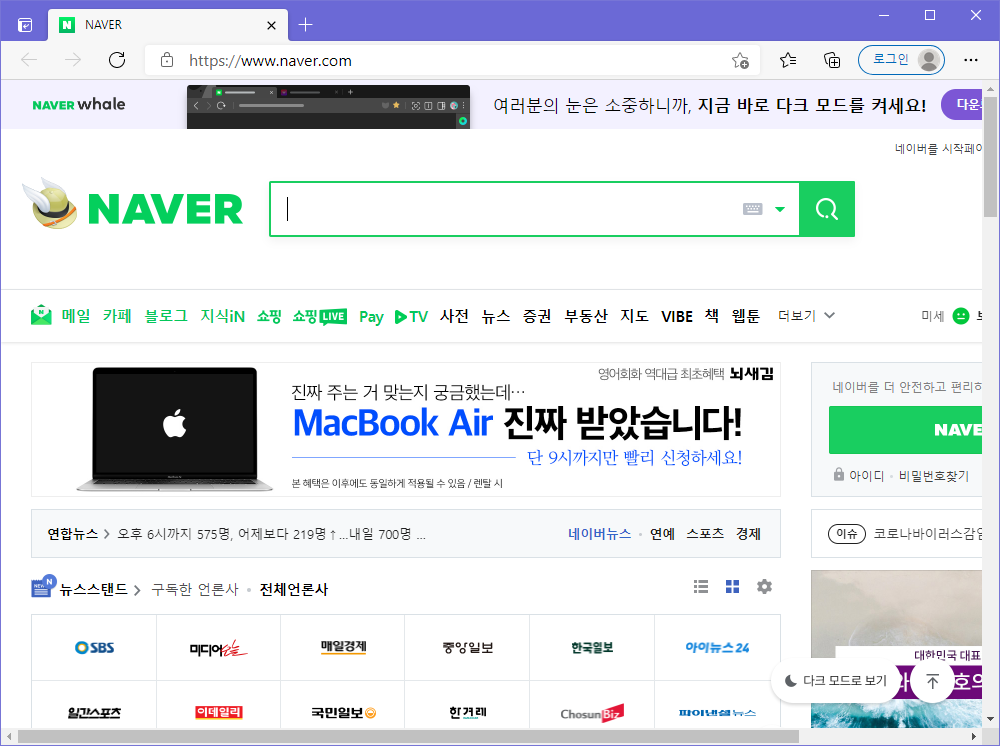Close the NAVER tab
The height and width of the screenshot is (746, 1000).
271,25
